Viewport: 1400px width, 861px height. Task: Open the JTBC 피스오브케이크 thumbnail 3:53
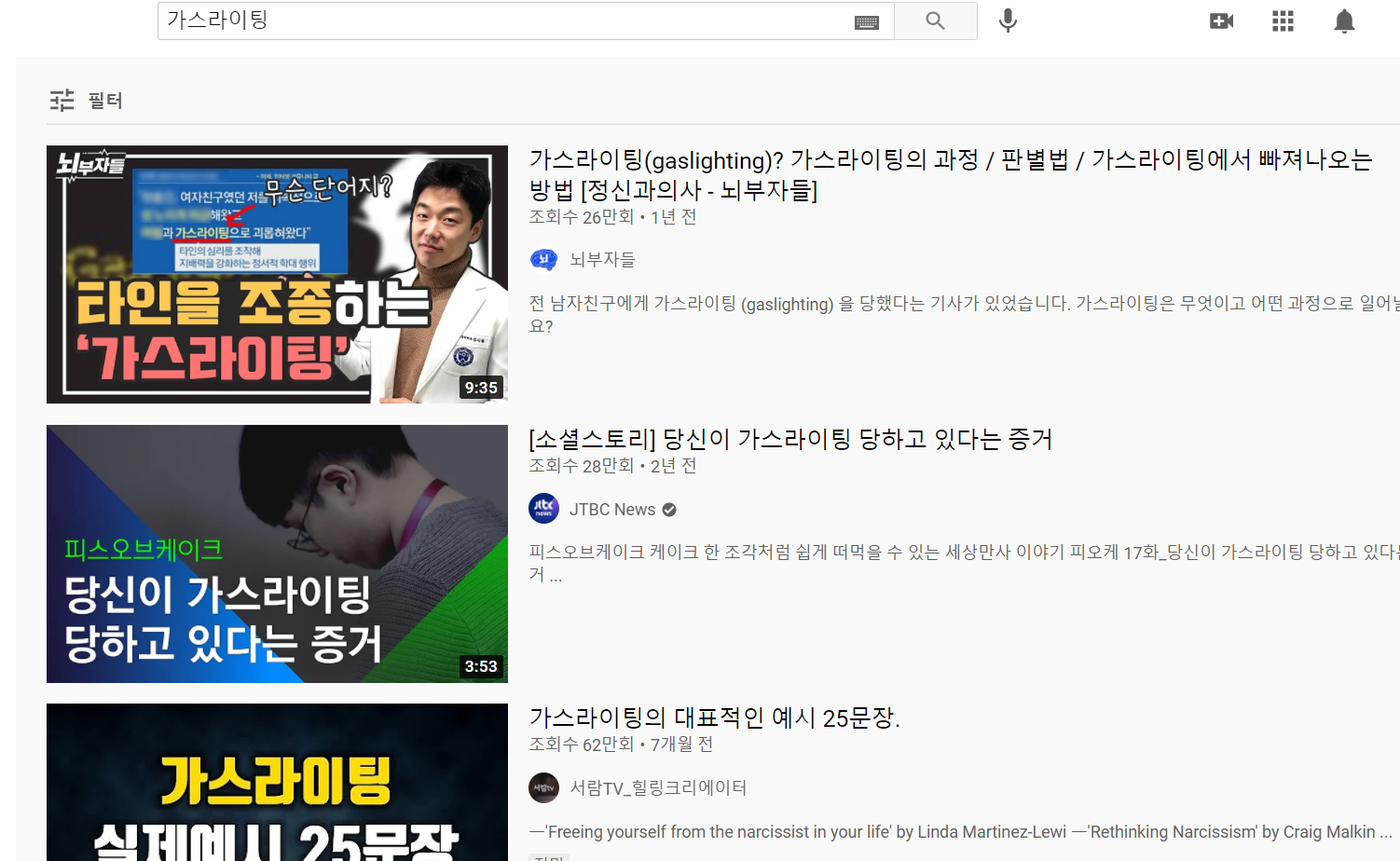click(277, 553)
